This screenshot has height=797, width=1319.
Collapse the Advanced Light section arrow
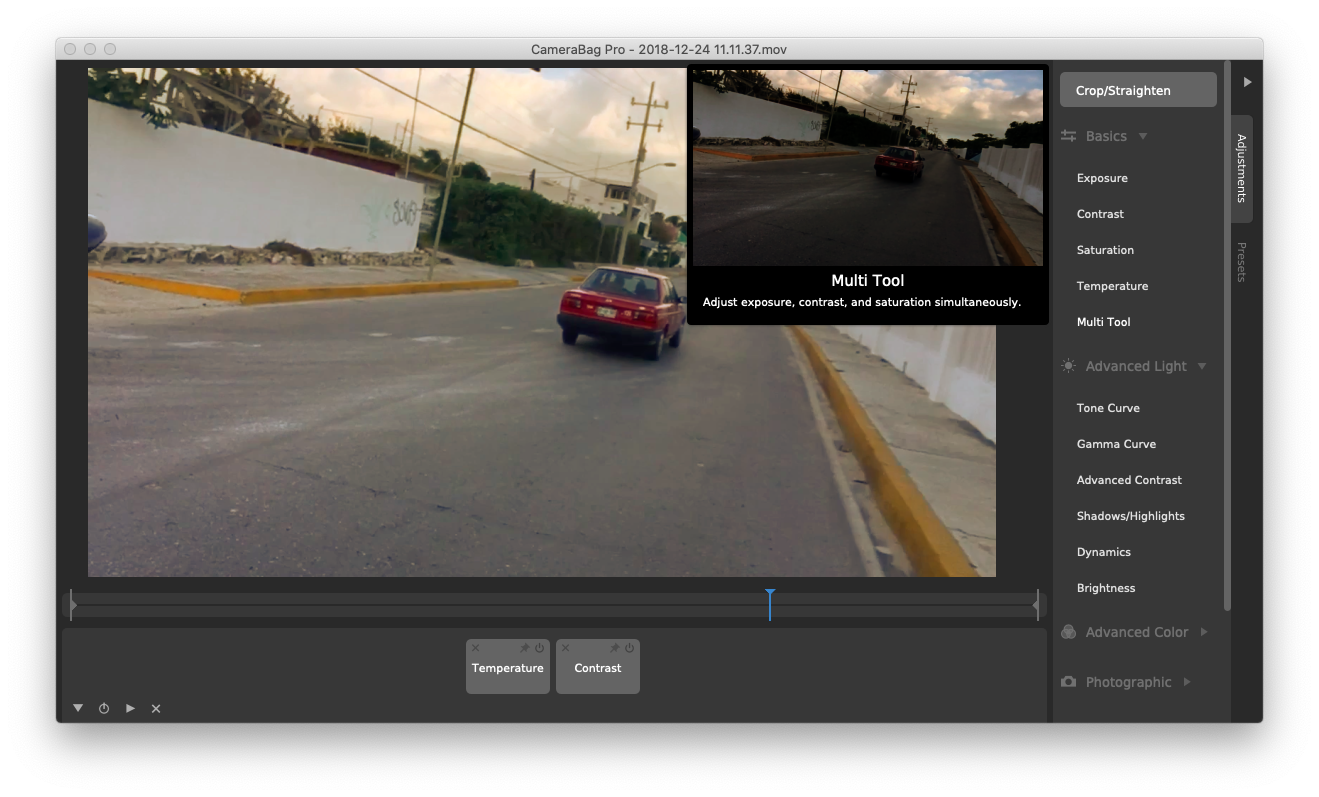click(x=1202, y=366)
